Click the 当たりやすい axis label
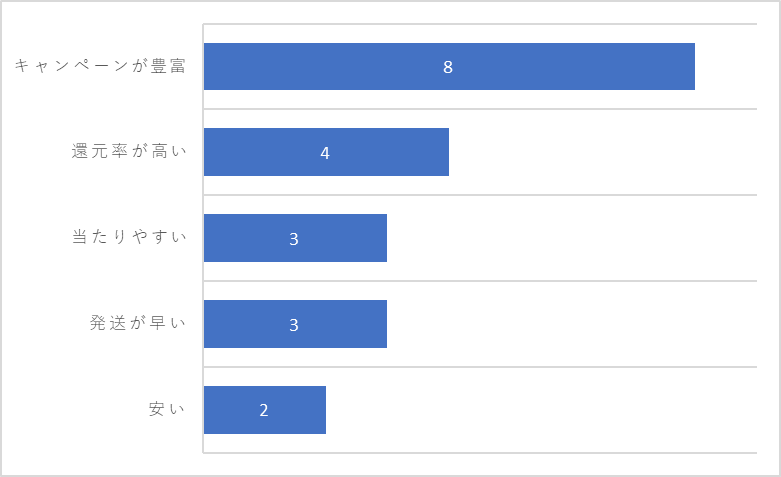The height and width of the screenshot is (477, 781). 129,237
